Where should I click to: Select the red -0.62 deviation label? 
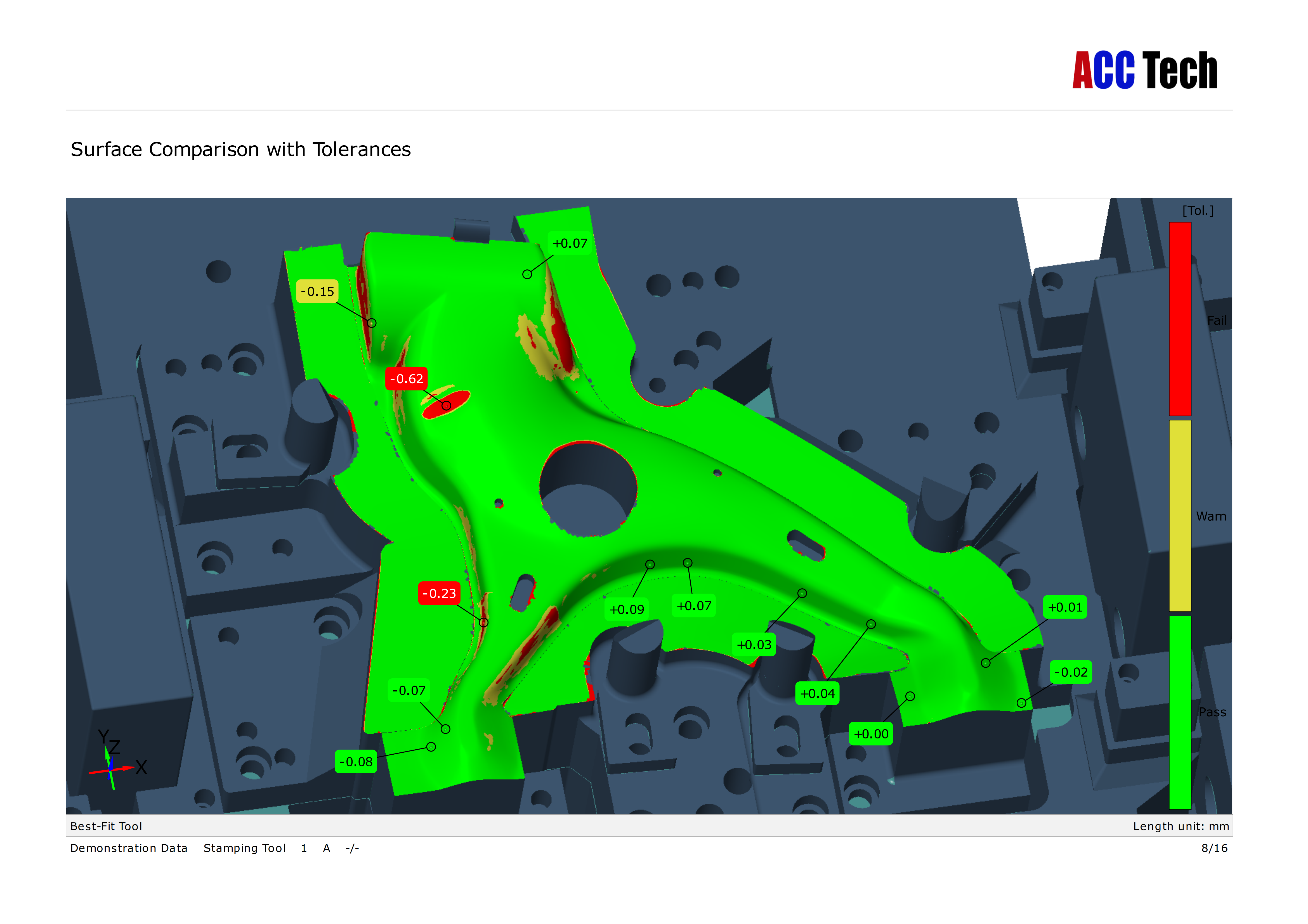(406, 379)
